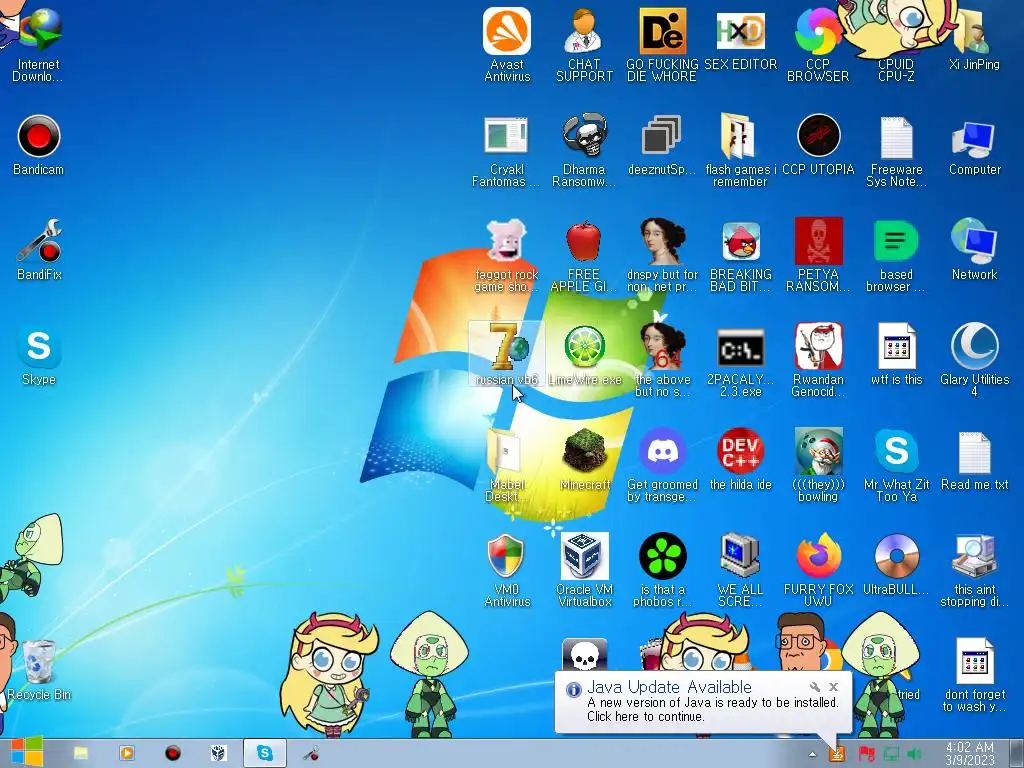Viewport: 1024px width, 768px height.
Task: Open the Start menu
Action: [x=25, y=752]
